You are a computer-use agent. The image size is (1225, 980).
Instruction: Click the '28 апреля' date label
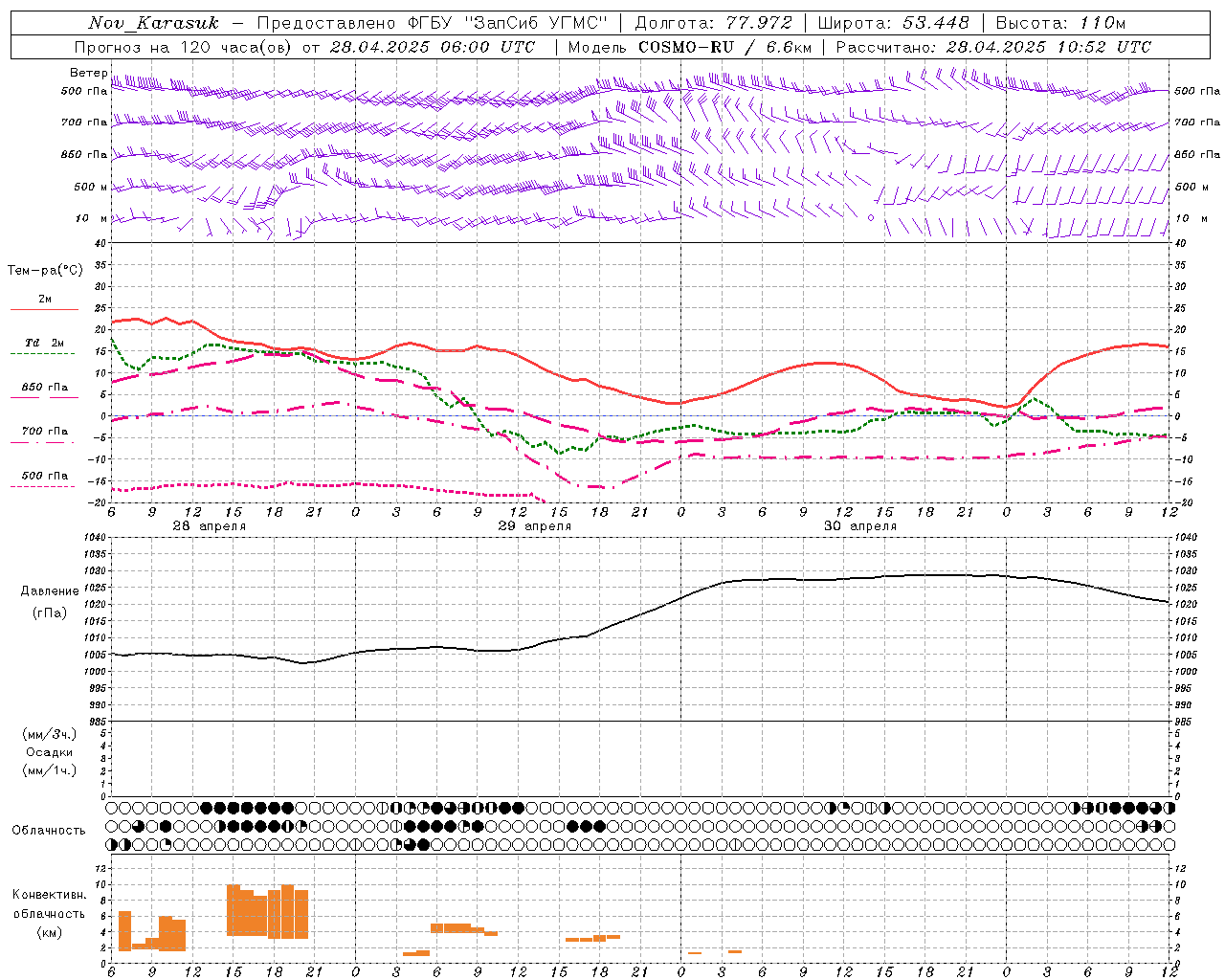pyautogui.click(x=209, y=526)
